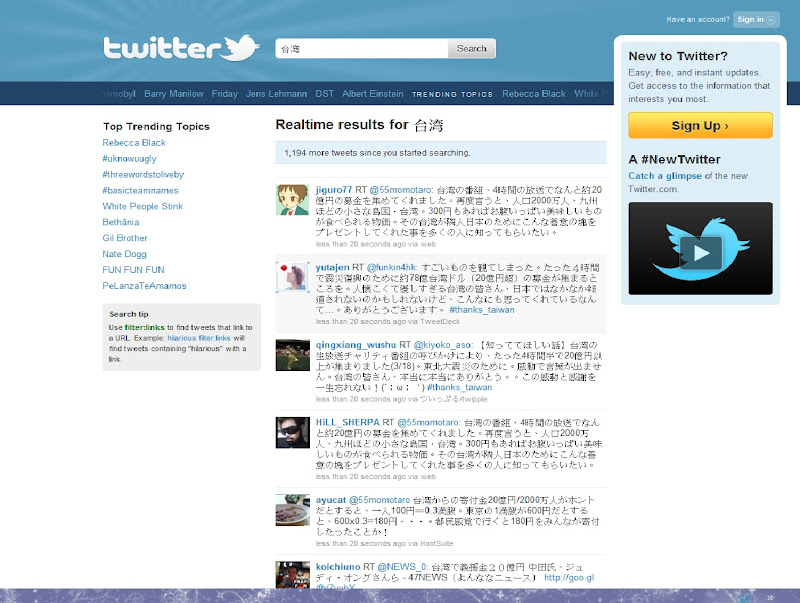Click the filter:links search tip link
The image size is (800, 603).
(144, 328)
